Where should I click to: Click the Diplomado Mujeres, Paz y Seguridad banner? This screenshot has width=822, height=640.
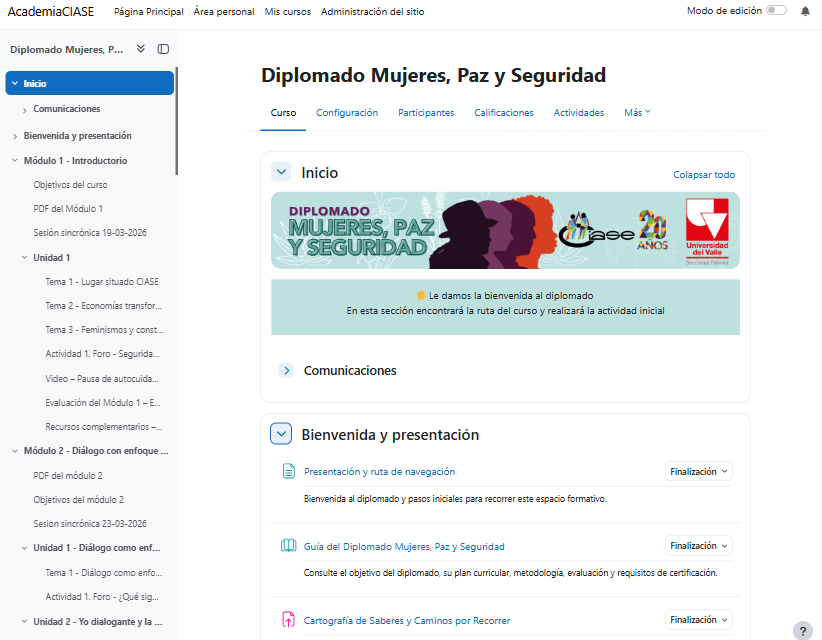pyautogui.click(x=505, y=231)
